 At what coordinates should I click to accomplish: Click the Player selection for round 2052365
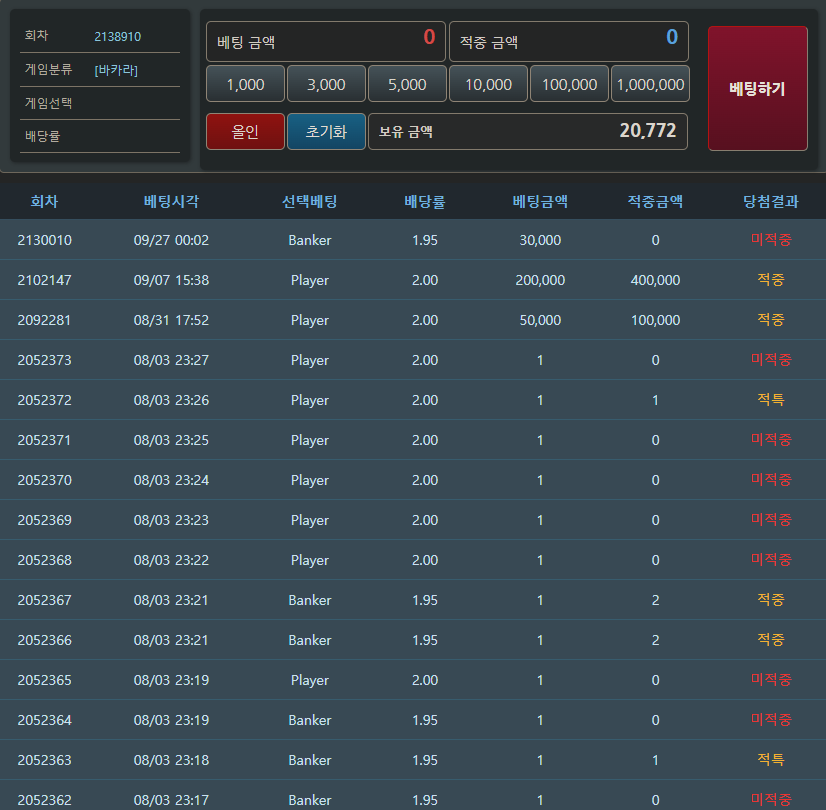coord(310,681)
